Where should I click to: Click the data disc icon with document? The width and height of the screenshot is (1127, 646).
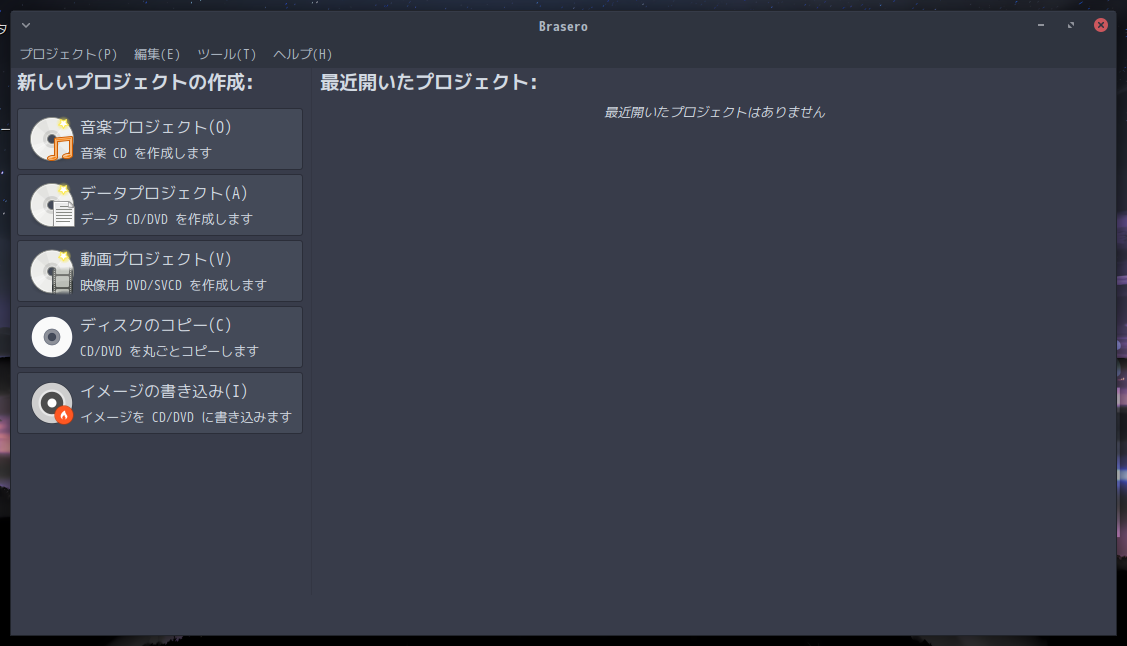coord(52,206)
